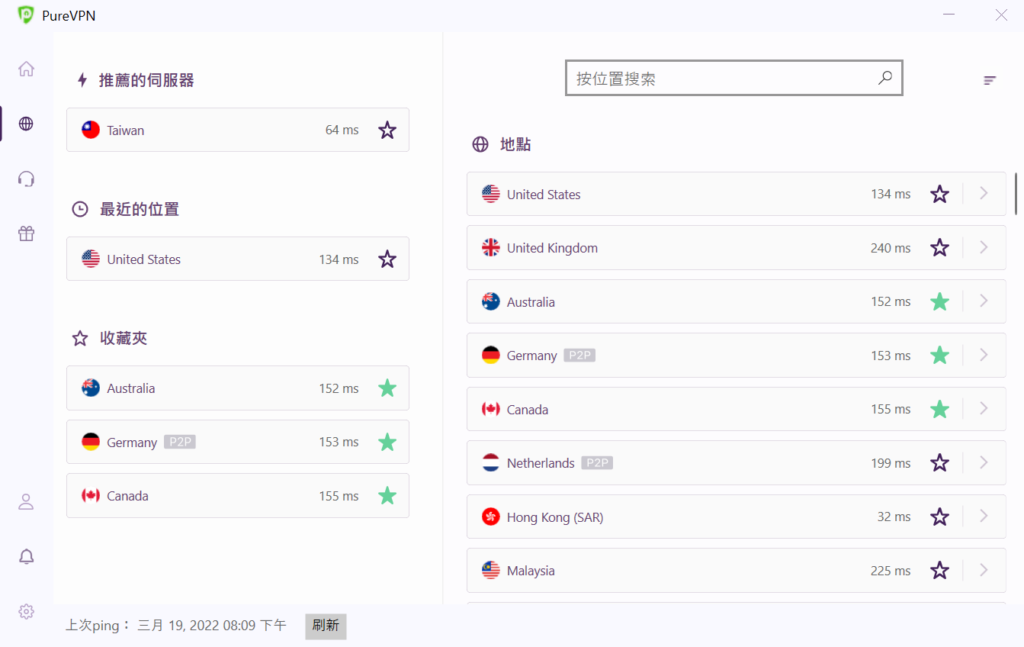
Task: Unfavorite Canada in the favorites list
Action: (x=387, y=496)
